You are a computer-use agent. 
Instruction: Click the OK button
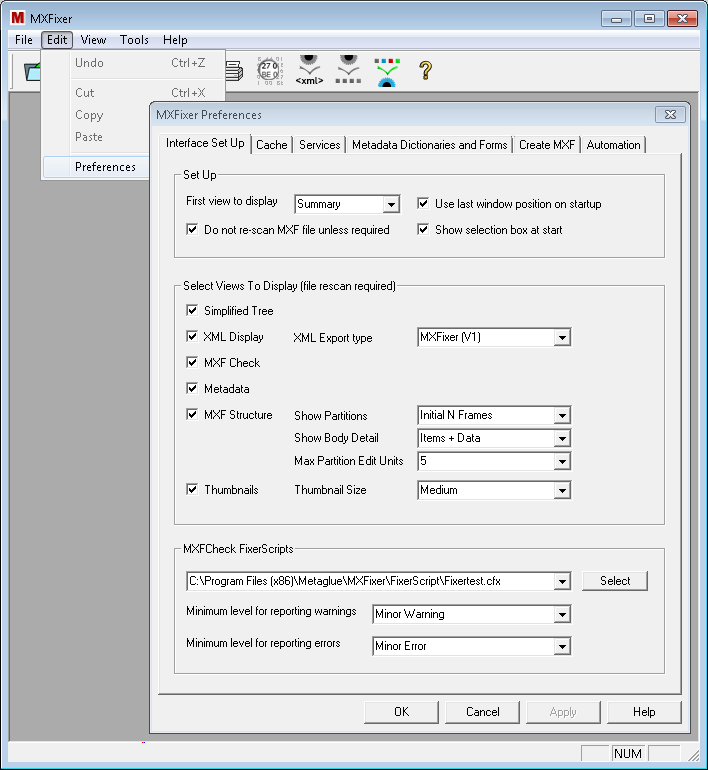coord(401,712)
